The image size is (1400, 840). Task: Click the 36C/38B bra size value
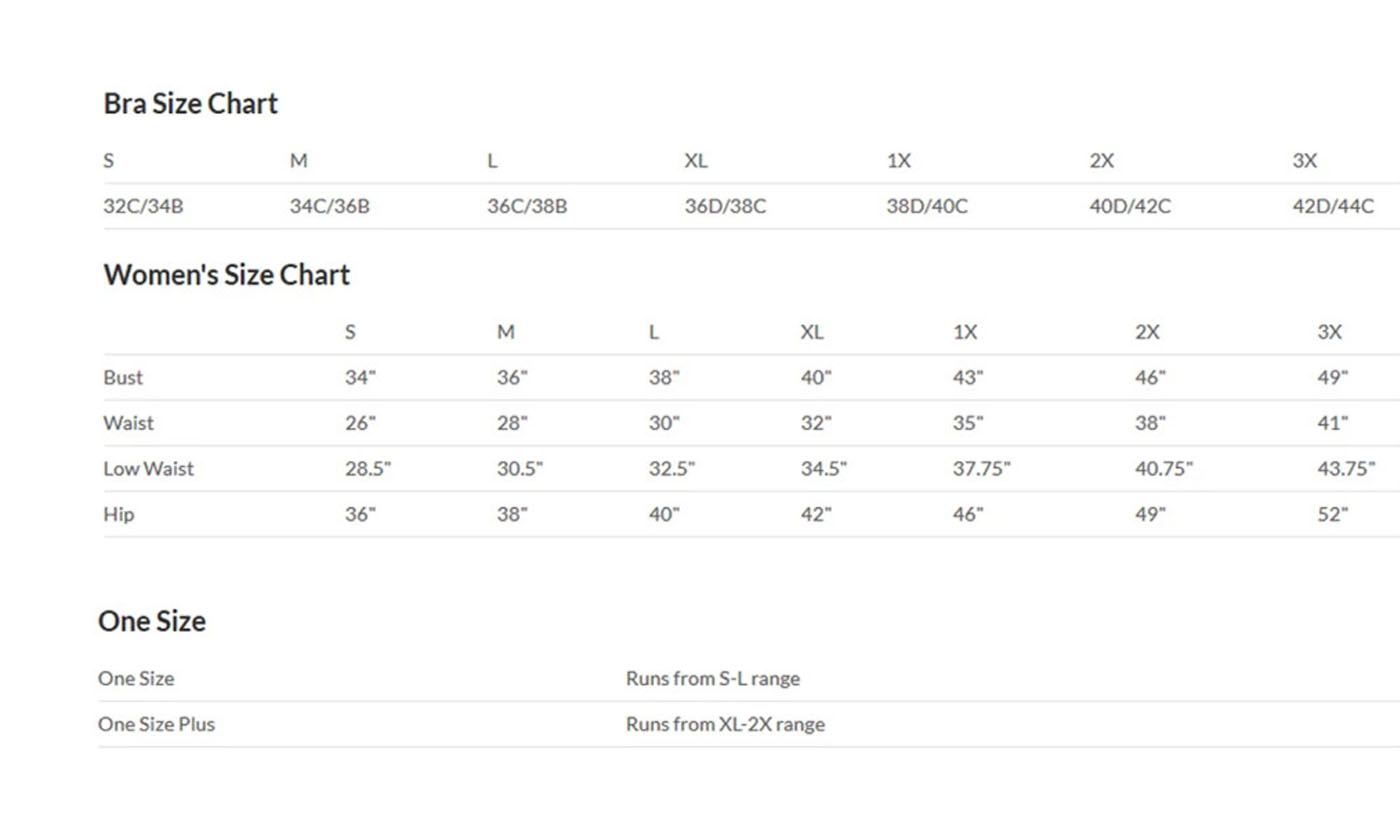pyautogui.click(x=527, y=207)
